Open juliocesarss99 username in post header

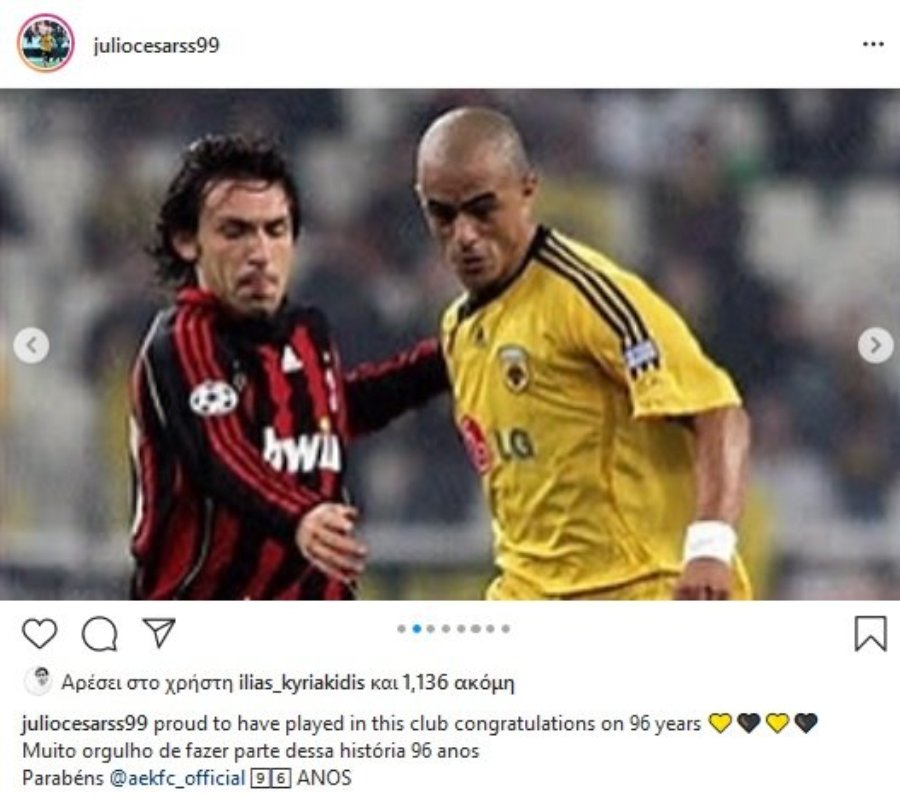click(156, 45)
